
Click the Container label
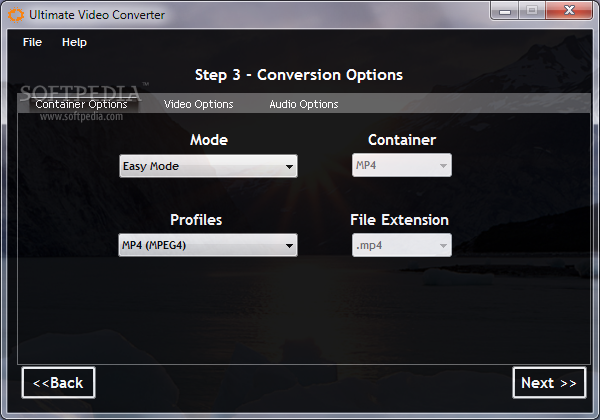tap(402, 140)
